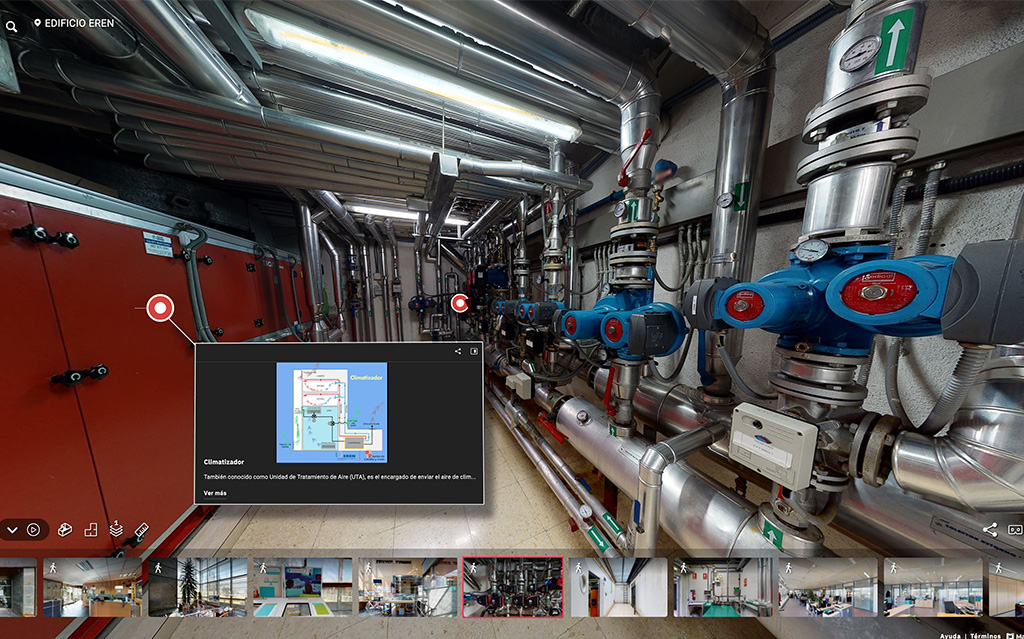Collapse the highlight reel with chevron
Screen dimensions: 1024x639
click(12, 530)
